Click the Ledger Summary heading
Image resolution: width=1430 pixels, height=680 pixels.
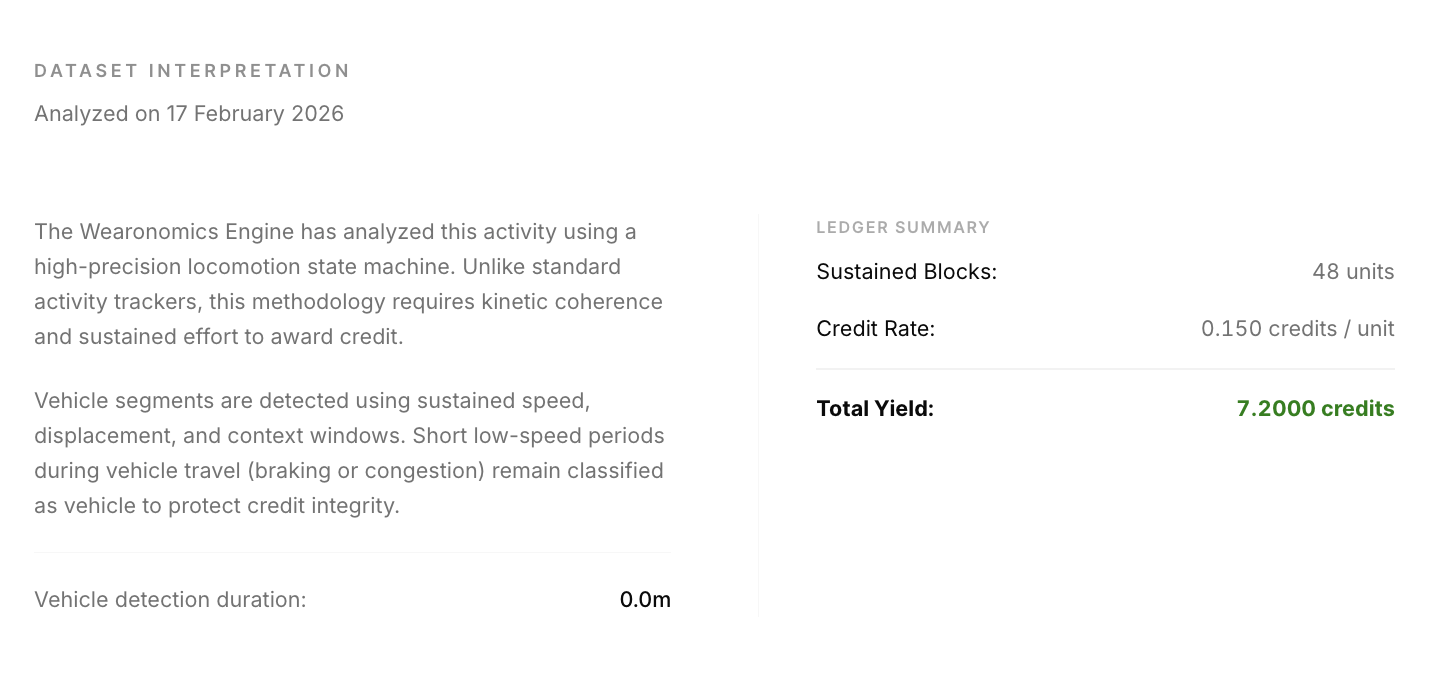(903, 228)
